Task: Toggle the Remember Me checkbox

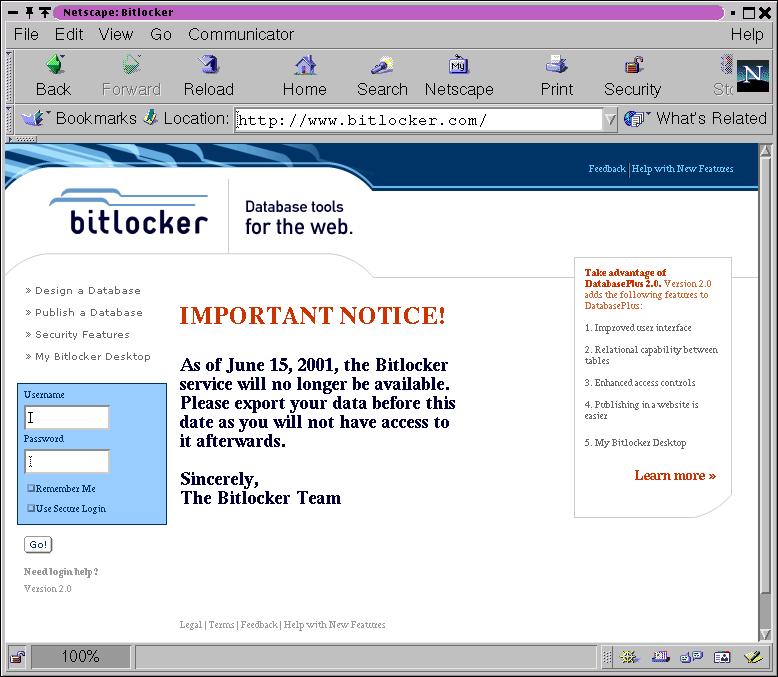Action: (x=31, y=488)
